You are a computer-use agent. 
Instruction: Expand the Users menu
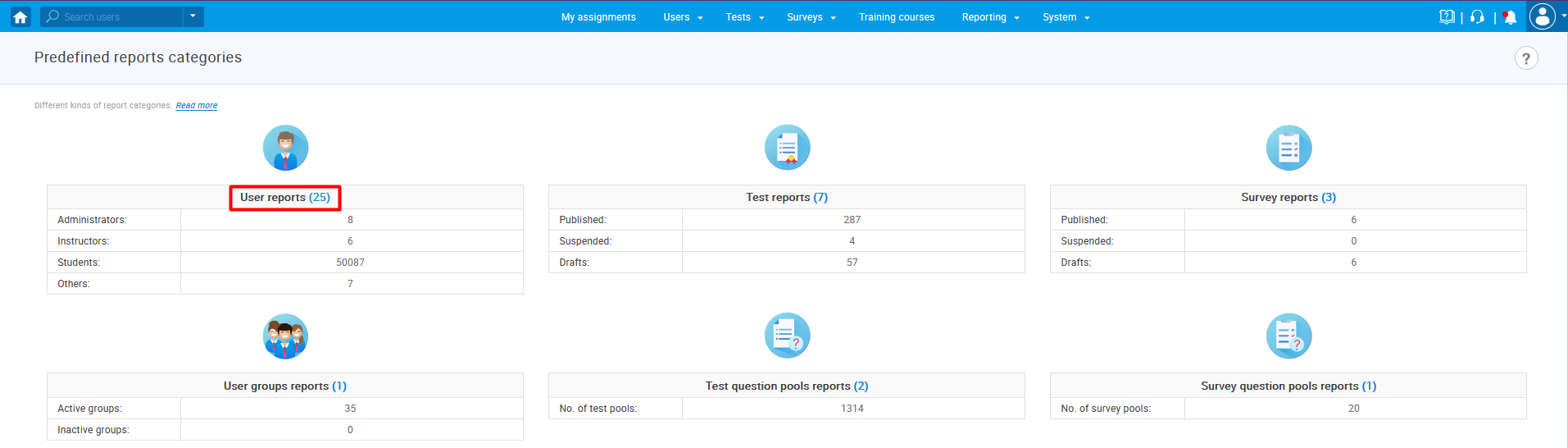(x=683, y=17)
